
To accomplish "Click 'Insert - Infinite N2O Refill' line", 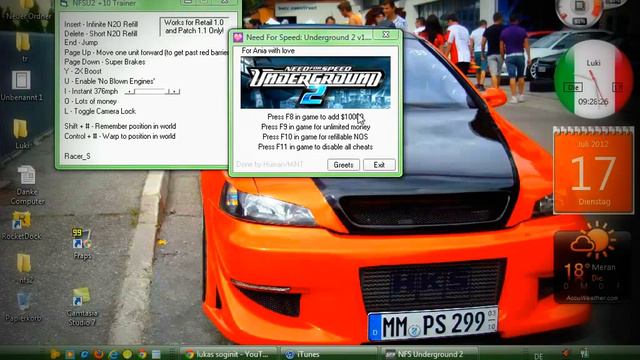I will [101, 24].
